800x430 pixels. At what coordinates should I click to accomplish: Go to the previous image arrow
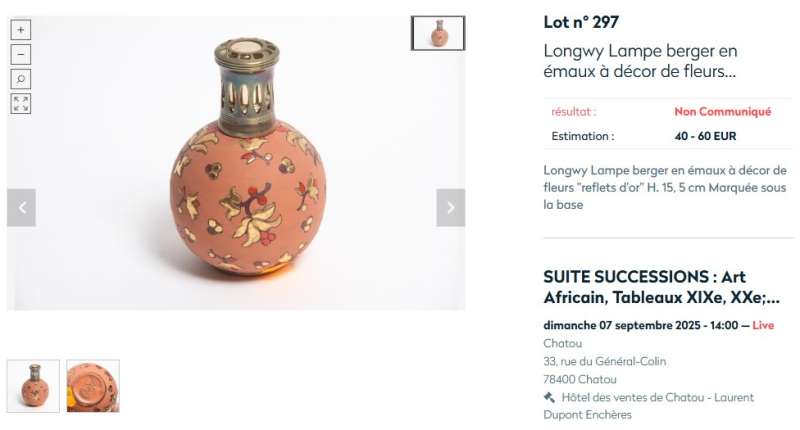click(21, 208)
